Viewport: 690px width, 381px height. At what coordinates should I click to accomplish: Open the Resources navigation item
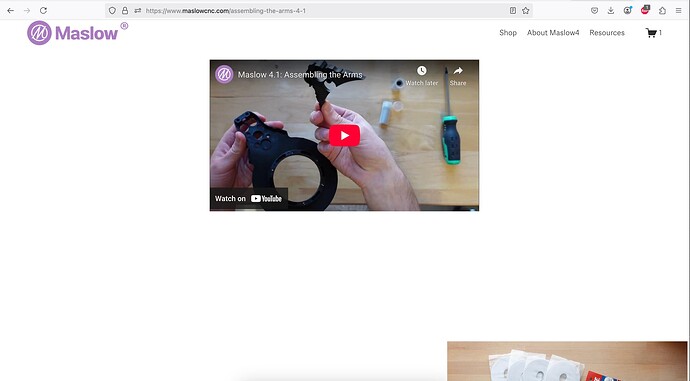point(607,33)
